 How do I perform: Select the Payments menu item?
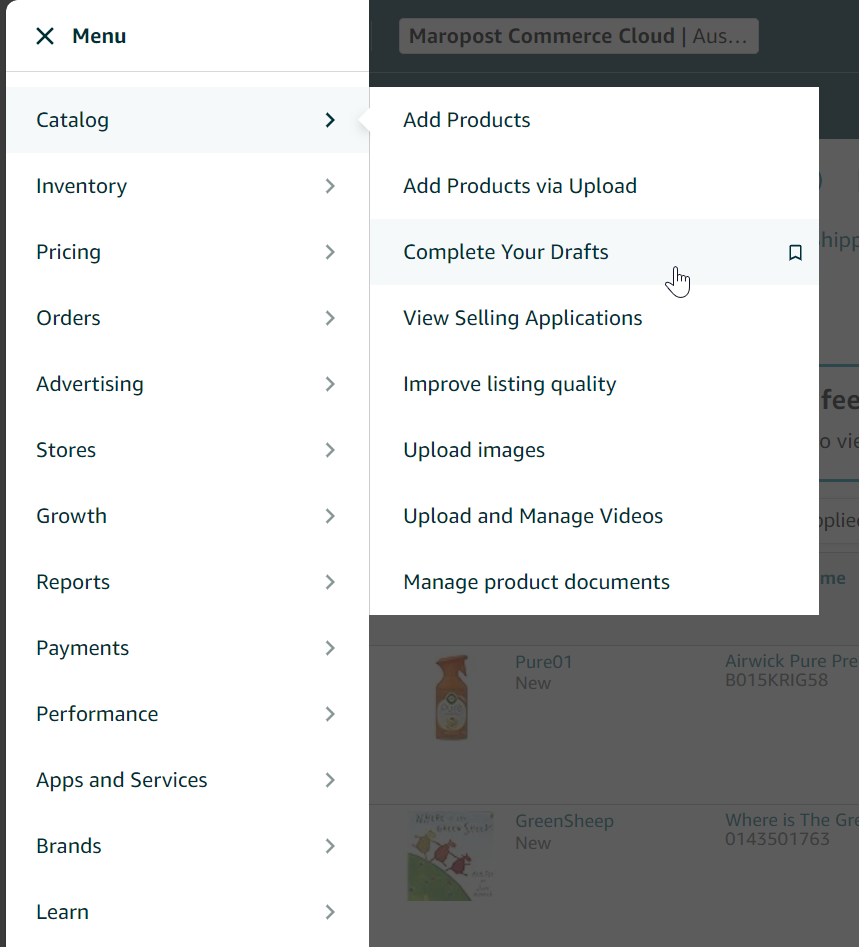click(x=187, y=648)
